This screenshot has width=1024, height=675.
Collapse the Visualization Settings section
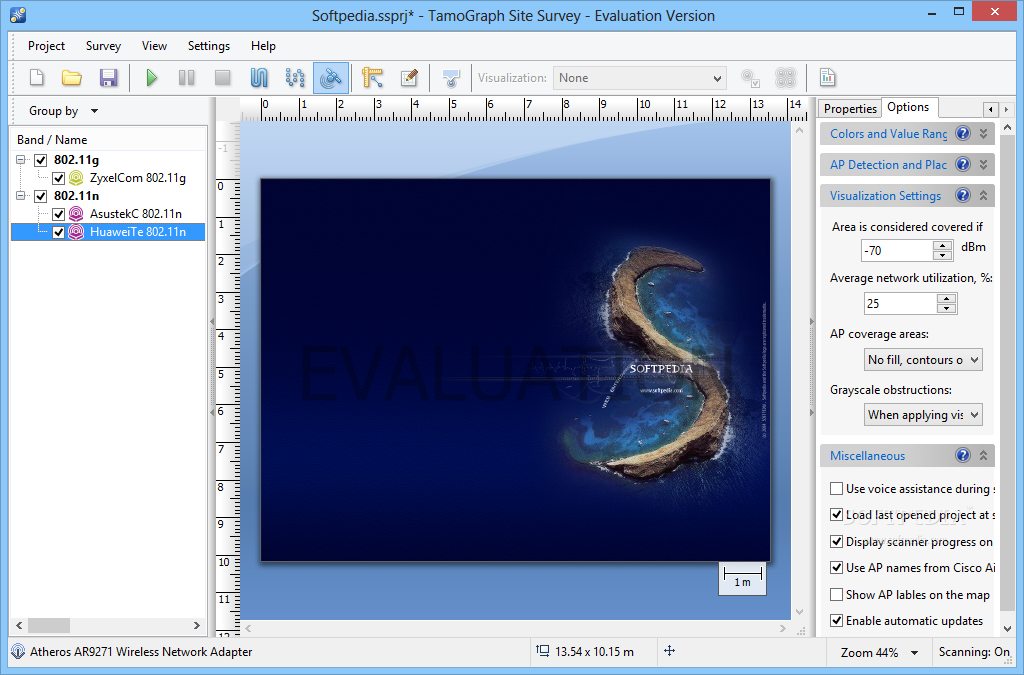point(984,195)
